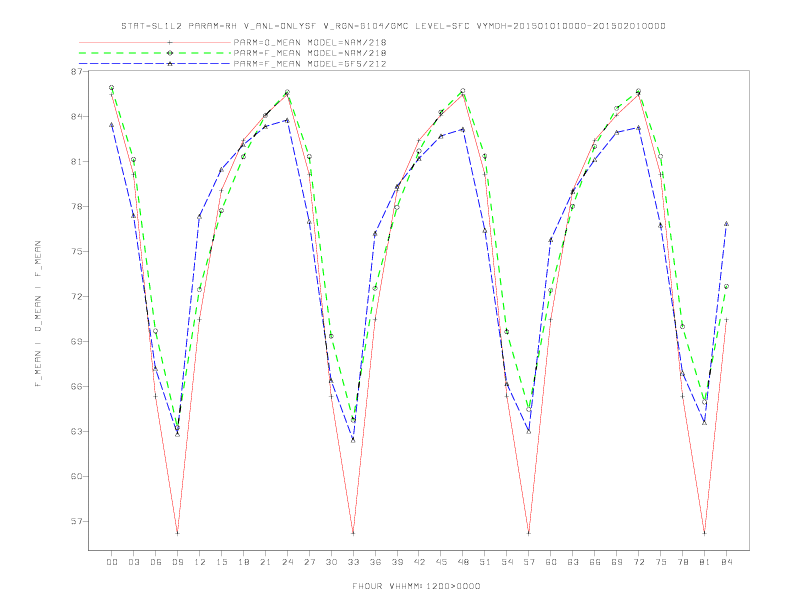Click x-axis tick label 36
This screenshot has height=612, width=792.
pos(375,562)
